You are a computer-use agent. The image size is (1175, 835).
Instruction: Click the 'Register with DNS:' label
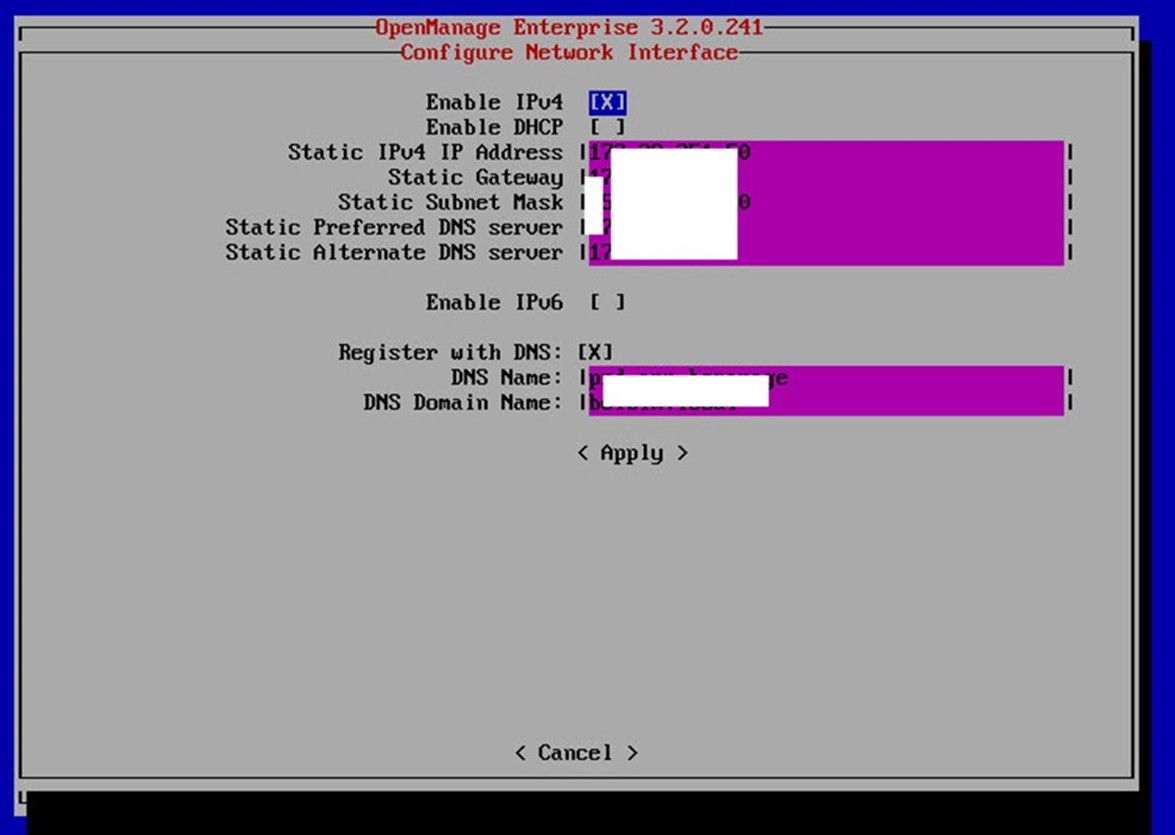coord(450,352)
